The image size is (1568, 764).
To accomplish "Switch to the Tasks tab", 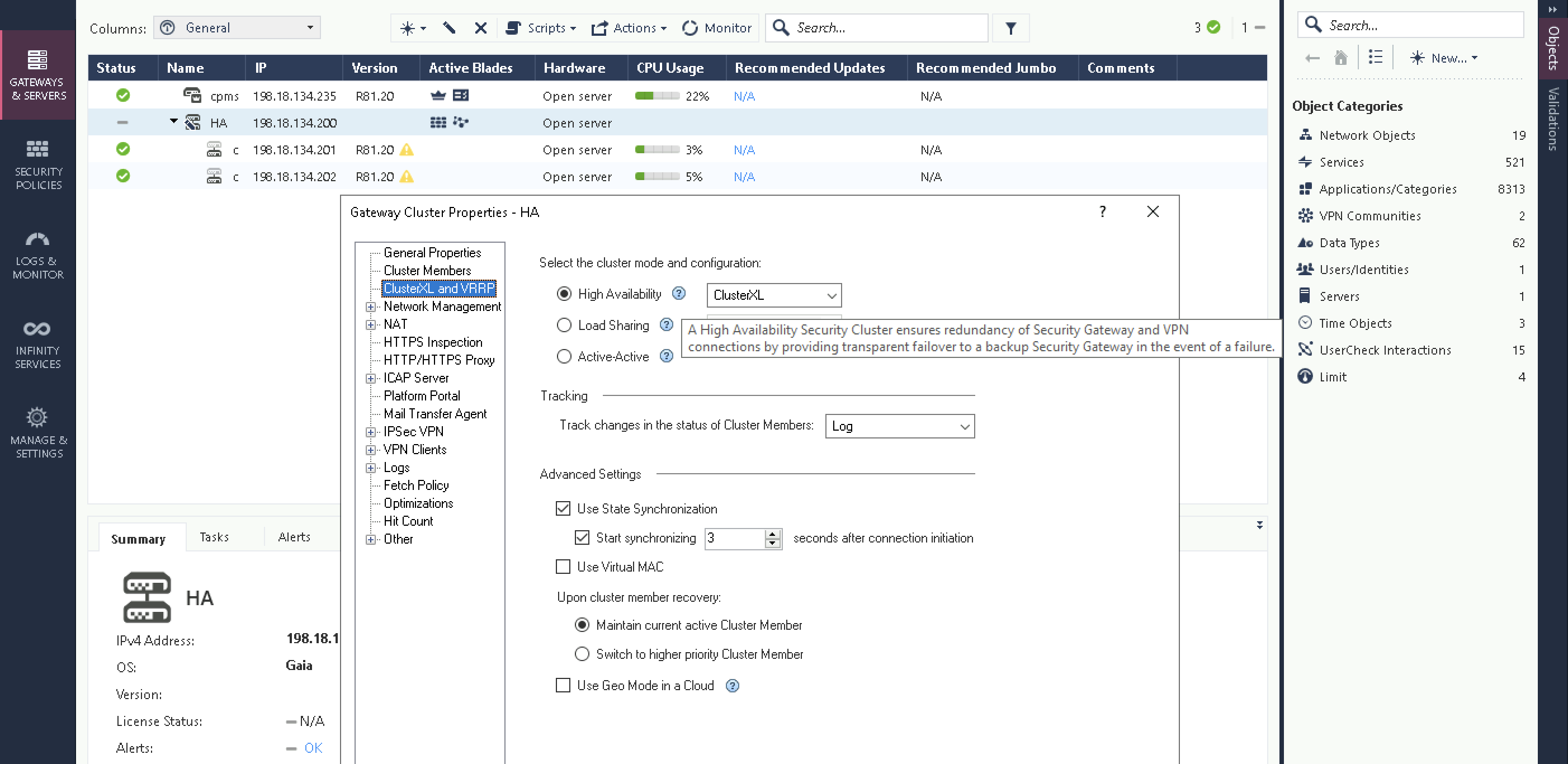I will (214, 537).
